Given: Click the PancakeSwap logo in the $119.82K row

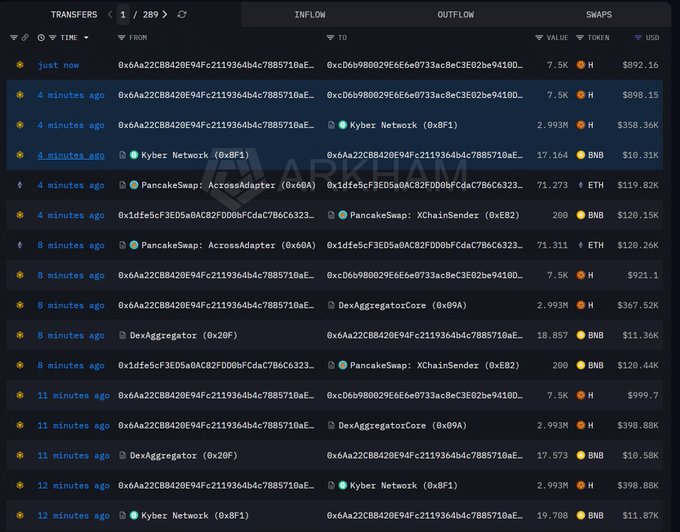Looking at the screenshot, I should 134,185.
